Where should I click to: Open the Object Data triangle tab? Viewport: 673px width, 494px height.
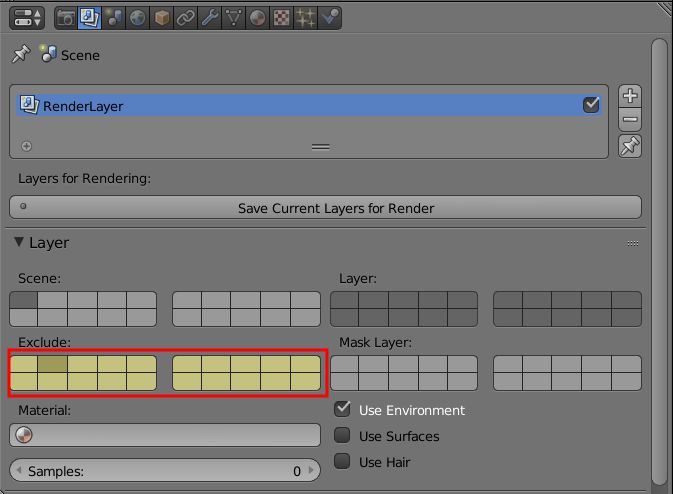coord(233,18)
